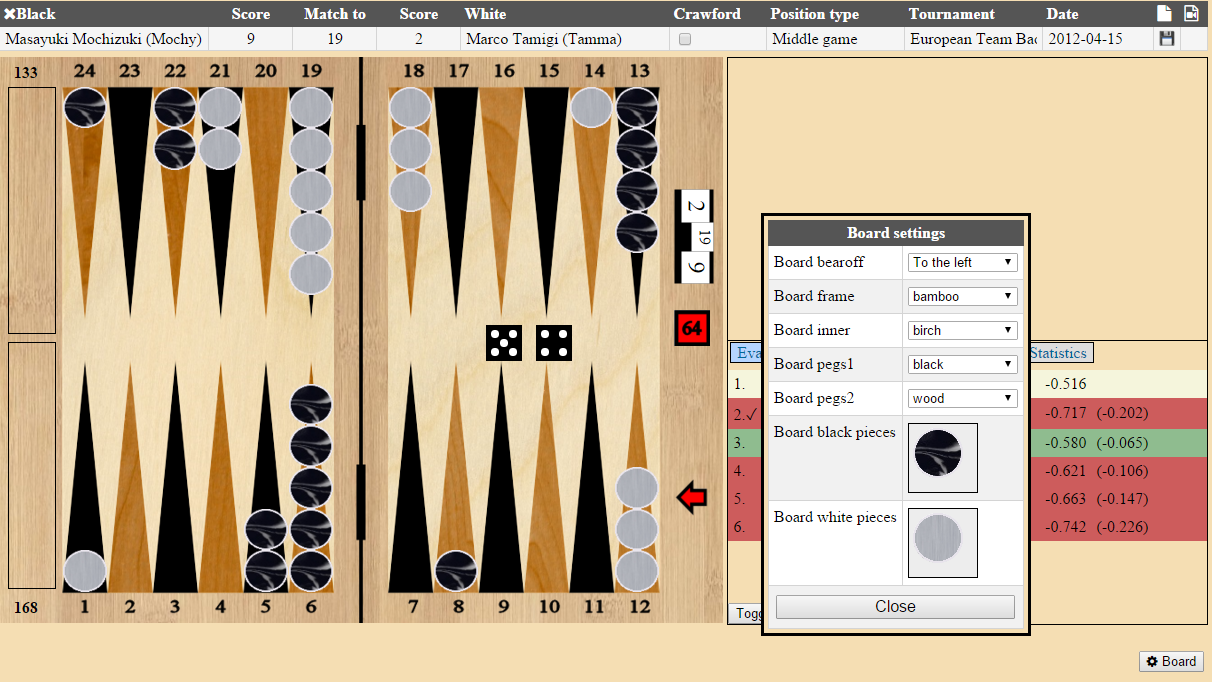Viewport: 1212px width, 682px height.
Task: Click the floppy disk save icon
Action: pyautogui.click(x=1166, y=39)
